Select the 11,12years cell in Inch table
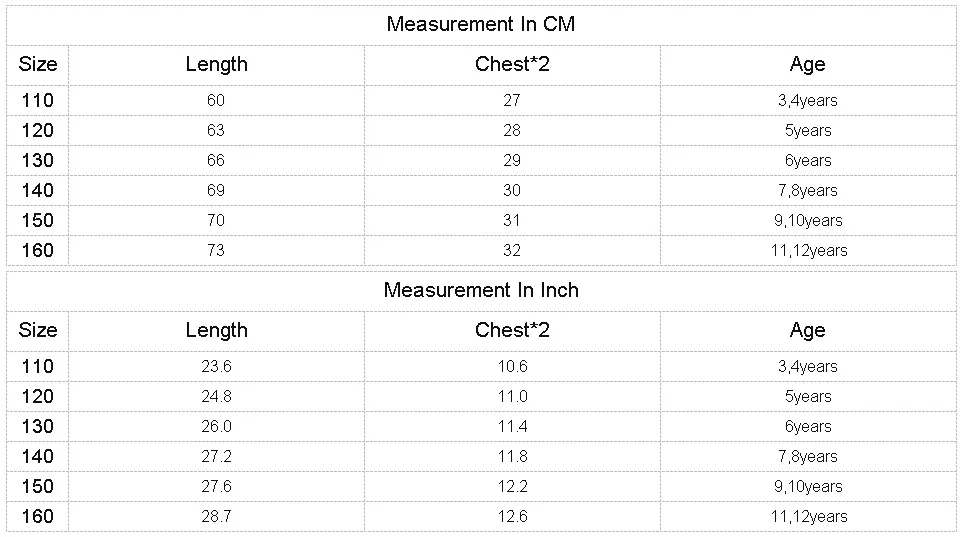 point(808,517)
